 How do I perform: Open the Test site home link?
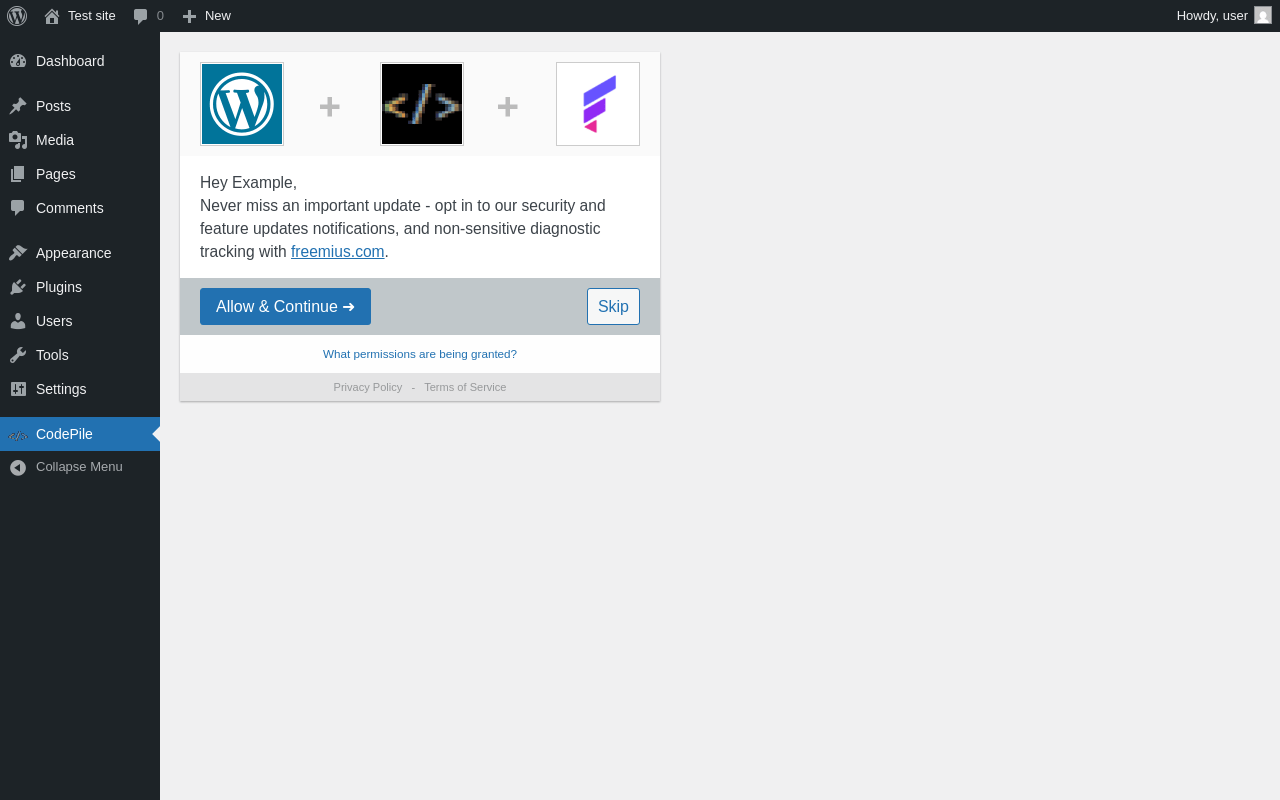(x=80, y=16)
